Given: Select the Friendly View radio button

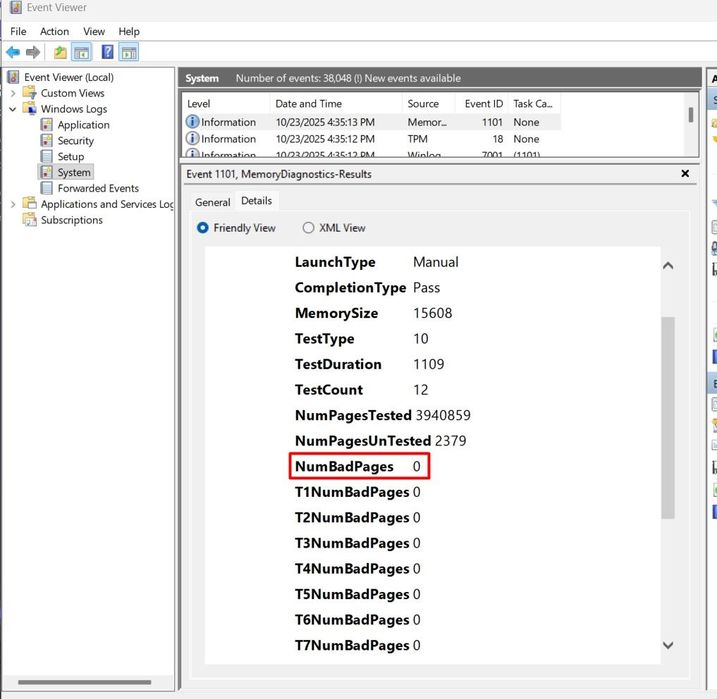Looking at the screenshot, I should pyautogui.click(x=202, y=228).
